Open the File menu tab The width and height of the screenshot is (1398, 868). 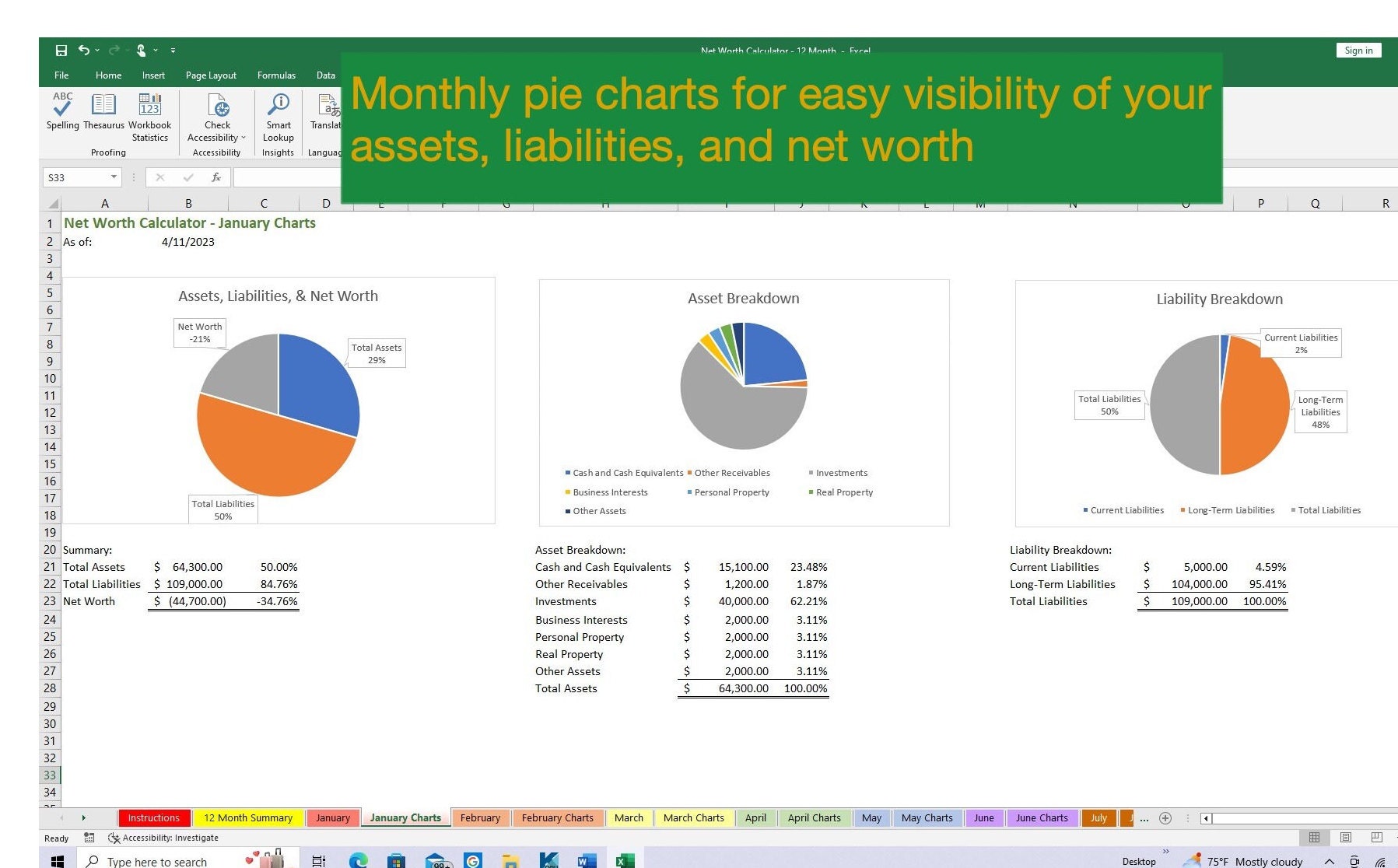click(x=61, y=75)
